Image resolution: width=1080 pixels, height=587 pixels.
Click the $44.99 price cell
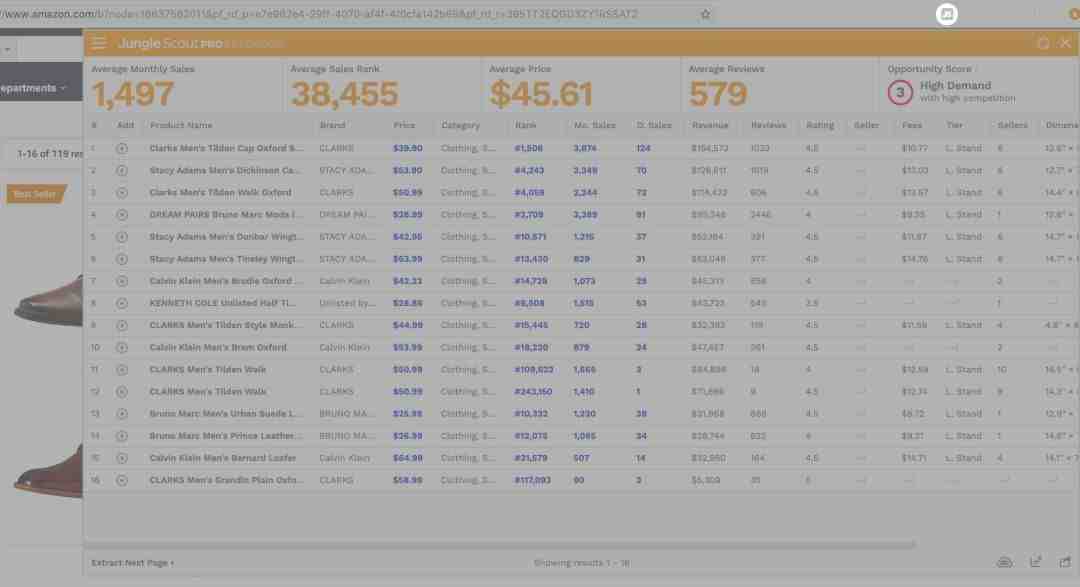tap(408, 325)
